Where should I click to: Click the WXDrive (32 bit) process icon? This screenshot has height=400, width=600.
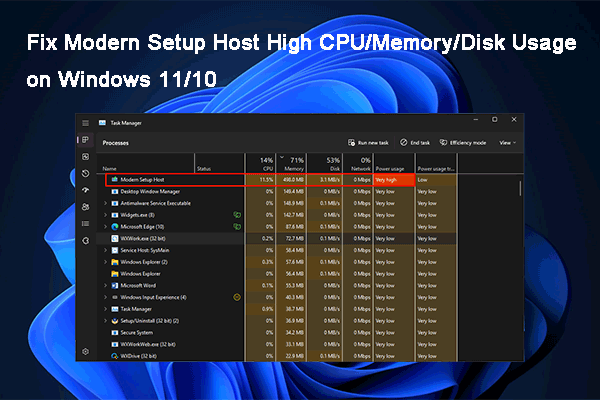coord(114,356)
